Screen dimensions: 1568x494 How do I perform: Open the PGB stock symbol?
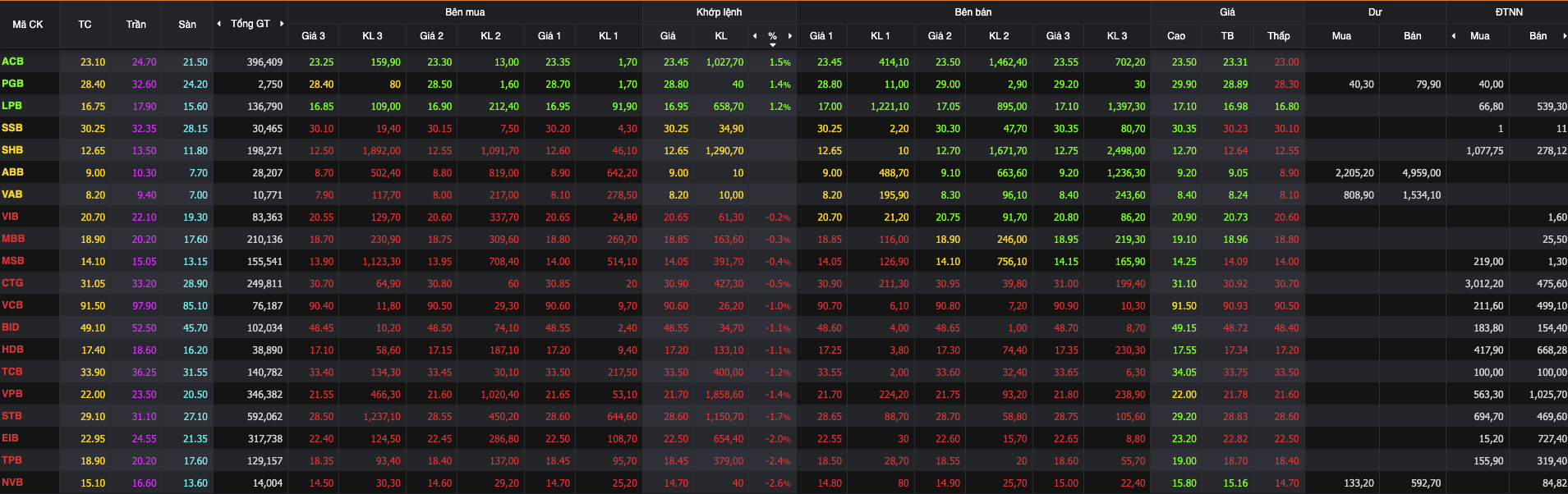pos(12,84)
